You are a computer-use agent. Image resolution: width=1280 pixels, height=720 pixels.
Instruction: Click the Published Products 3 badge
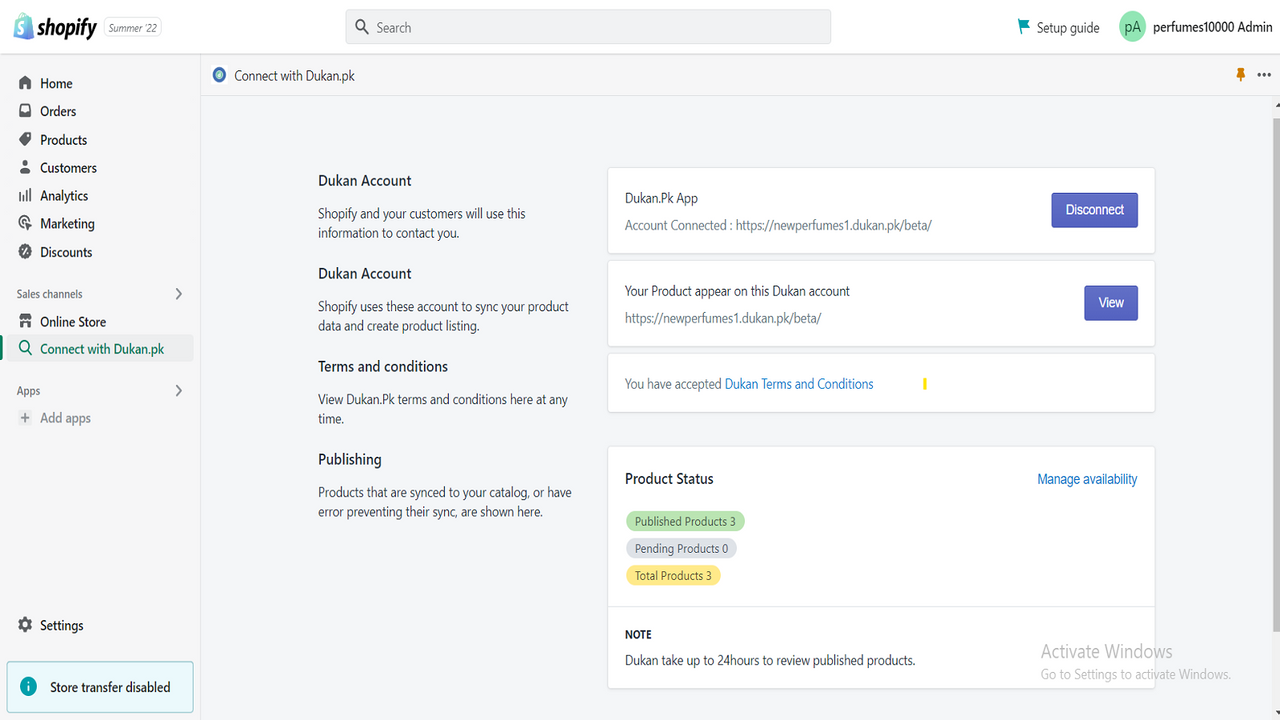tap(685, 521)
